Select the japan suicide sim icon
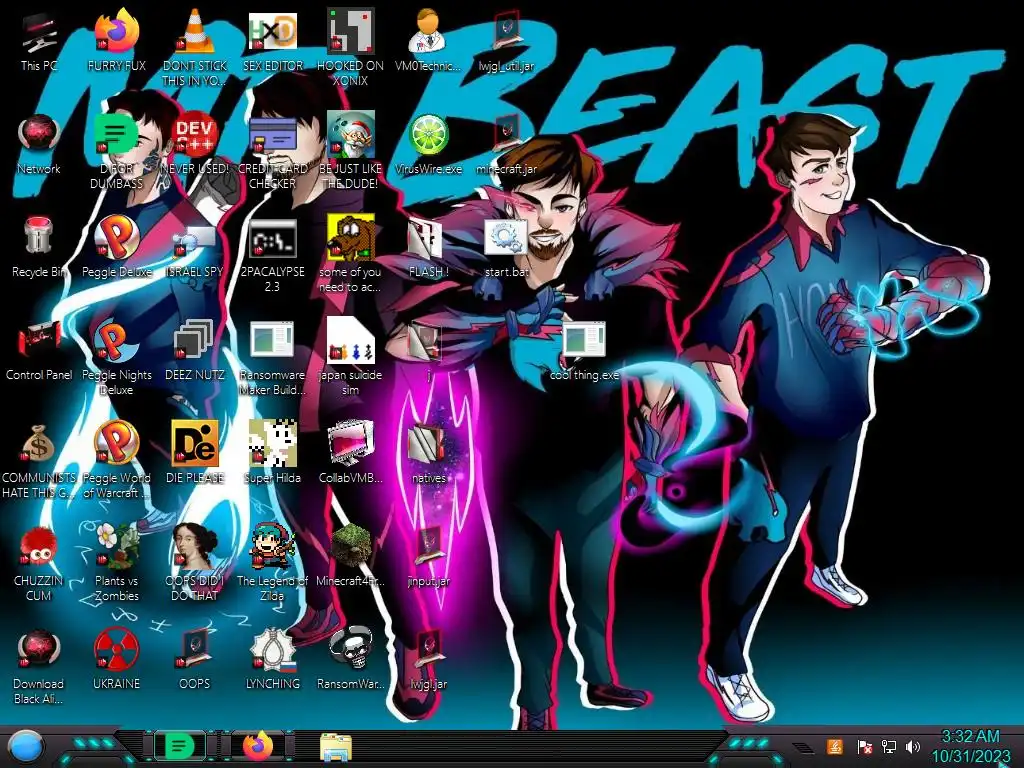This screenshot has width=1024, height=768. tap(350, 340)
